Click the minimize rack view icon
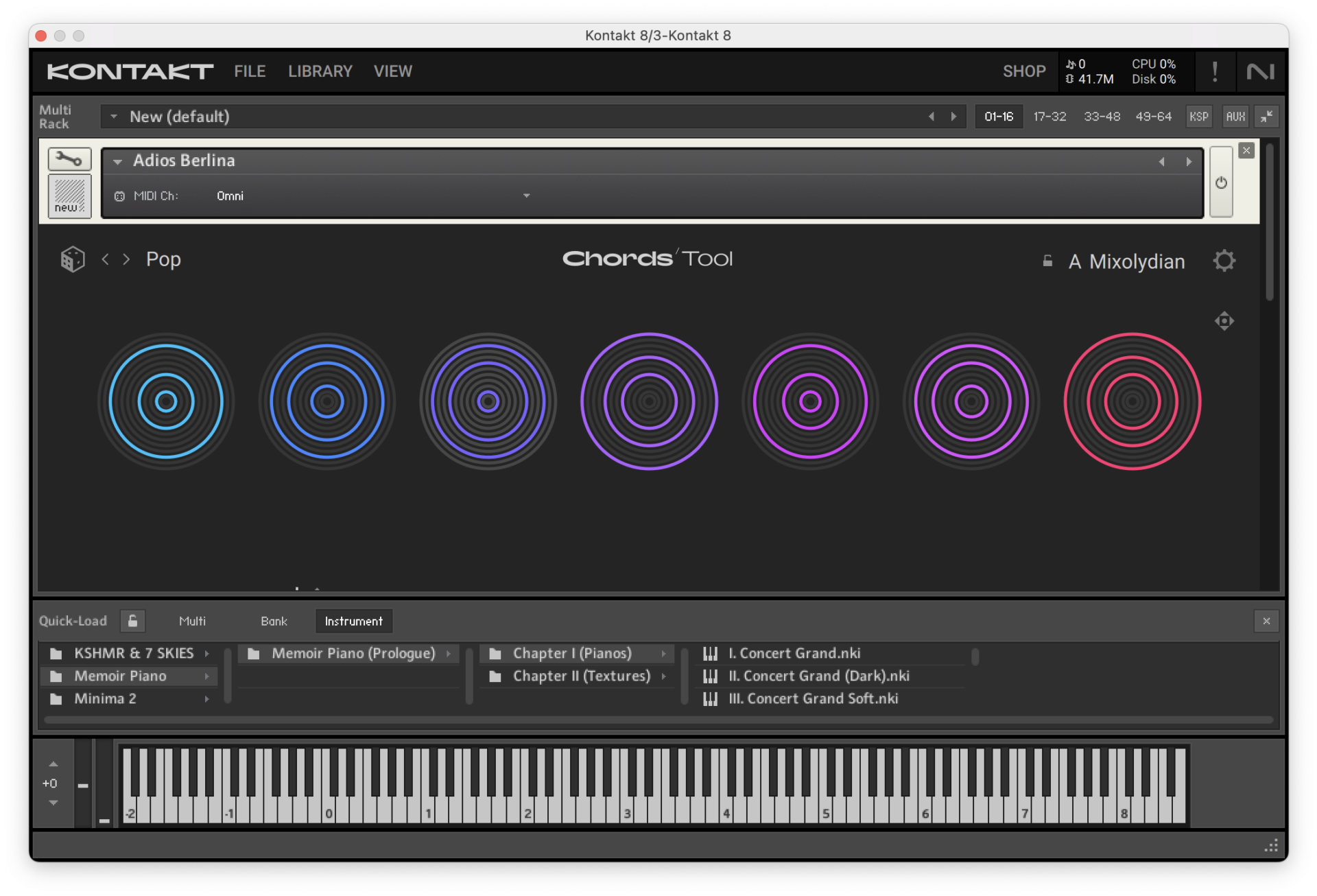 (1266, 117)
